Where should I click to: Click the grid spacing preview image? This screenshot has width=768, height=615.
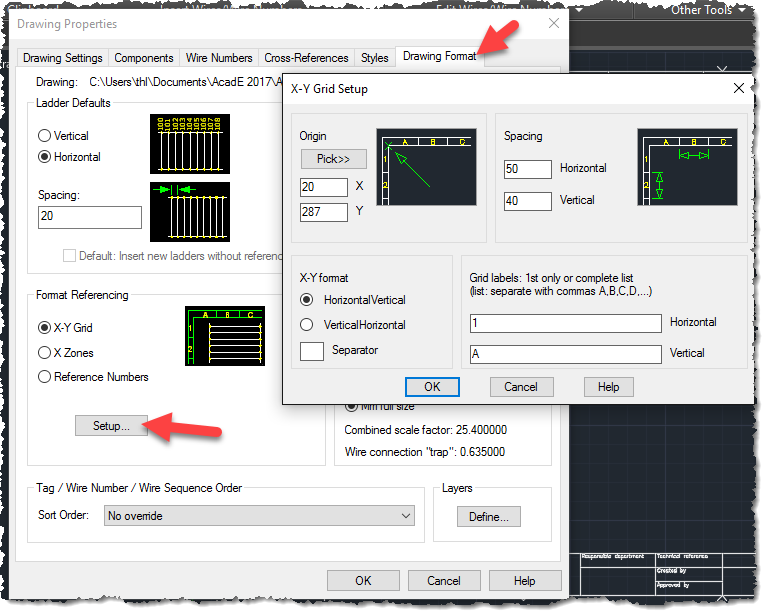(687, 167)
